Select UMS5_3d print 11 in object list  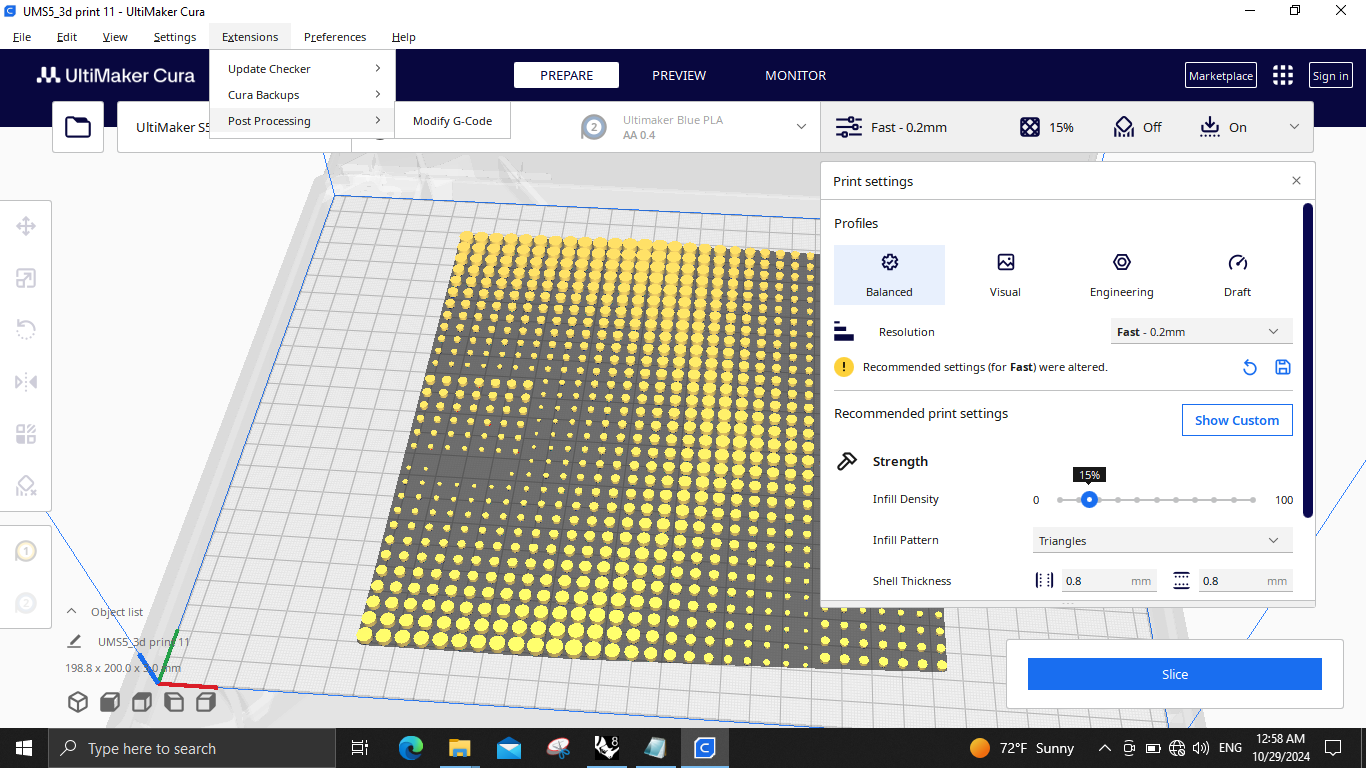[x=143, y=642]
